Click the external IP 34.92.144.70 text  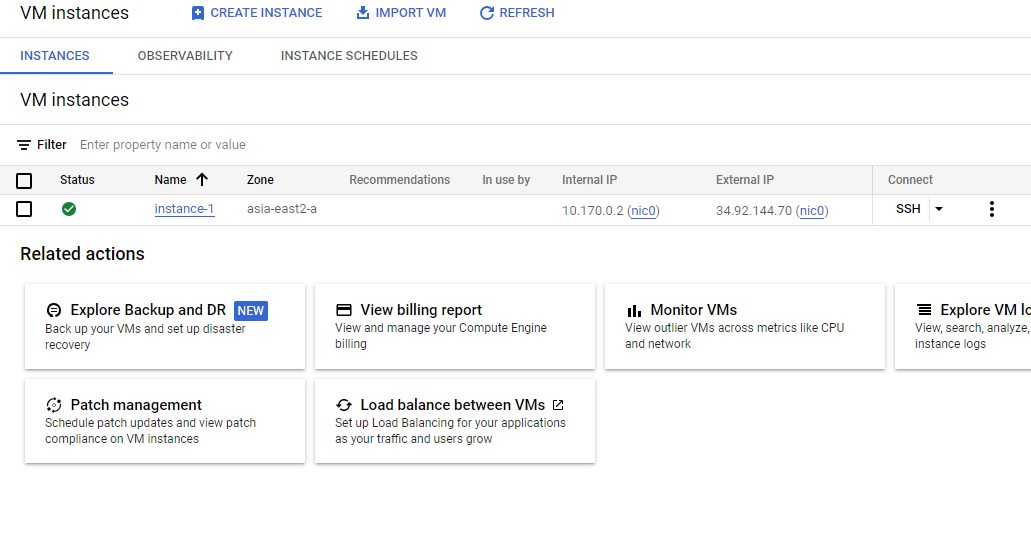(754, 210)
